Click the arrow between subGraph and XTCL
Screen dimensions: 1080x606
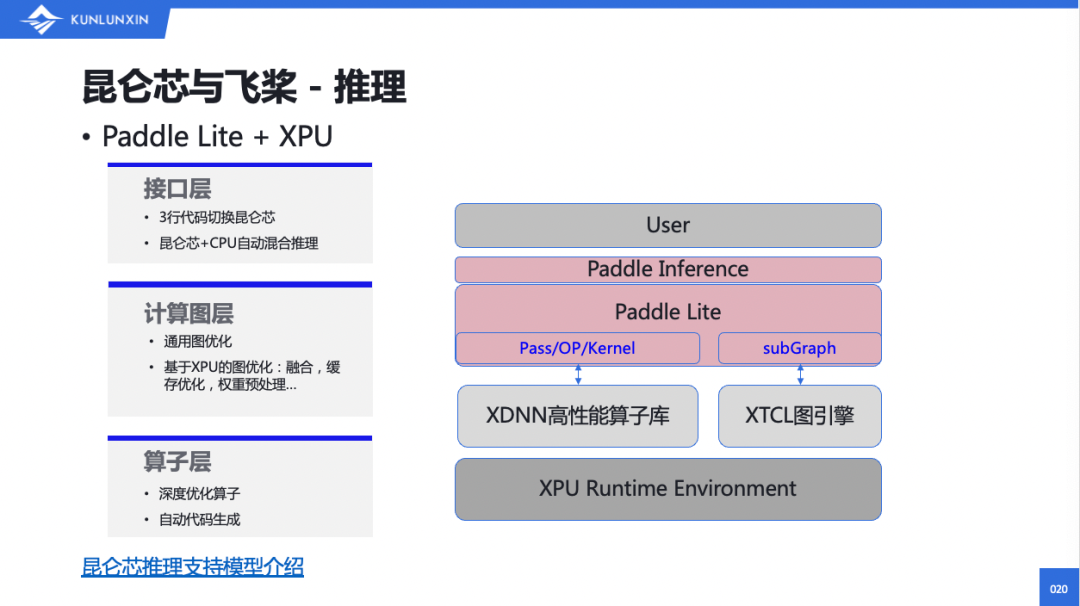click(800, 375)
